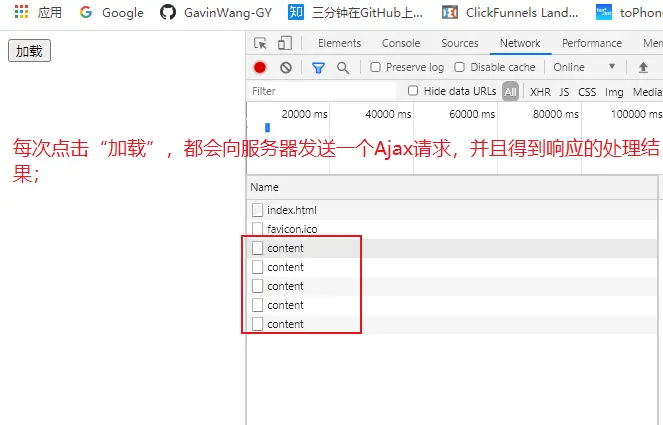Filter requests by XHR

540,92
